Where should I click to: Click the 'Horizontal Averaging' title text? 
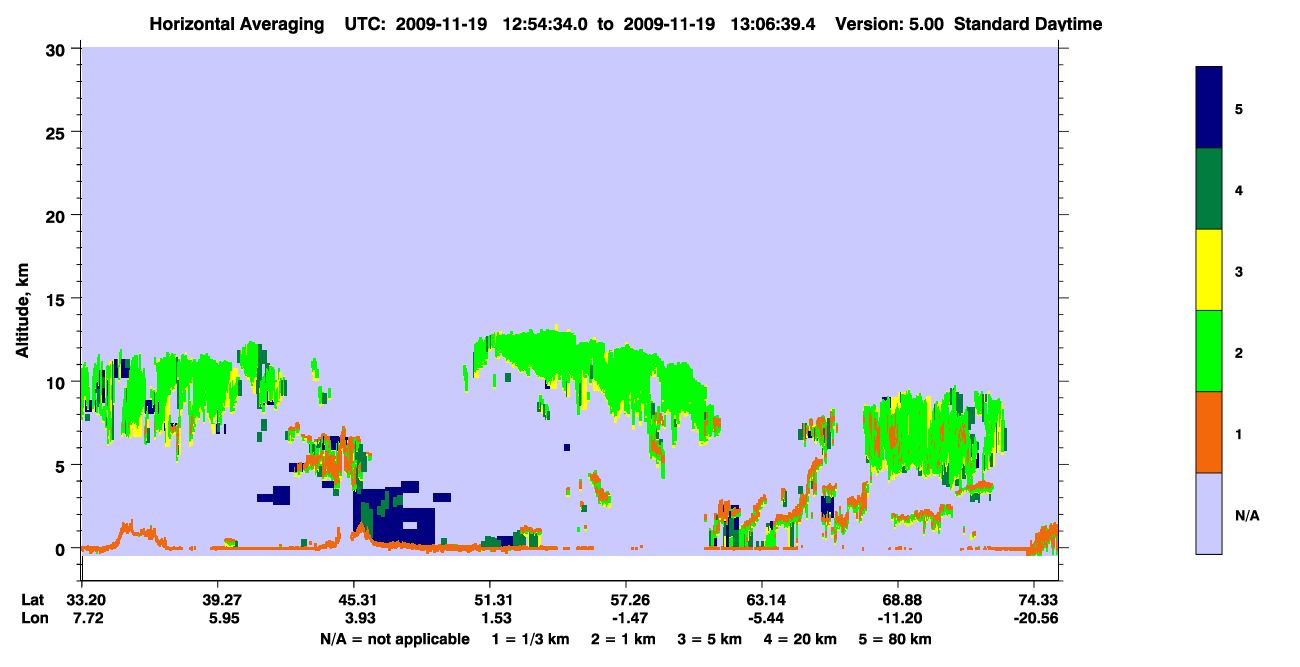coord(236,24)
